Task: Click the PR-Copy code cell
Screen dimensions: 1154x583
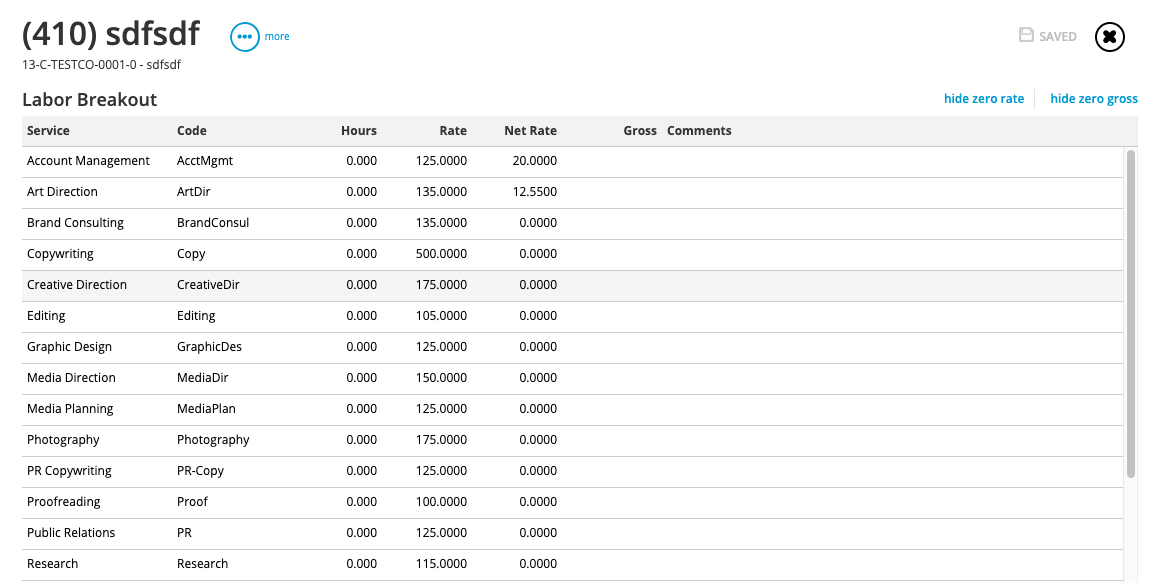Action: (200, 470)
